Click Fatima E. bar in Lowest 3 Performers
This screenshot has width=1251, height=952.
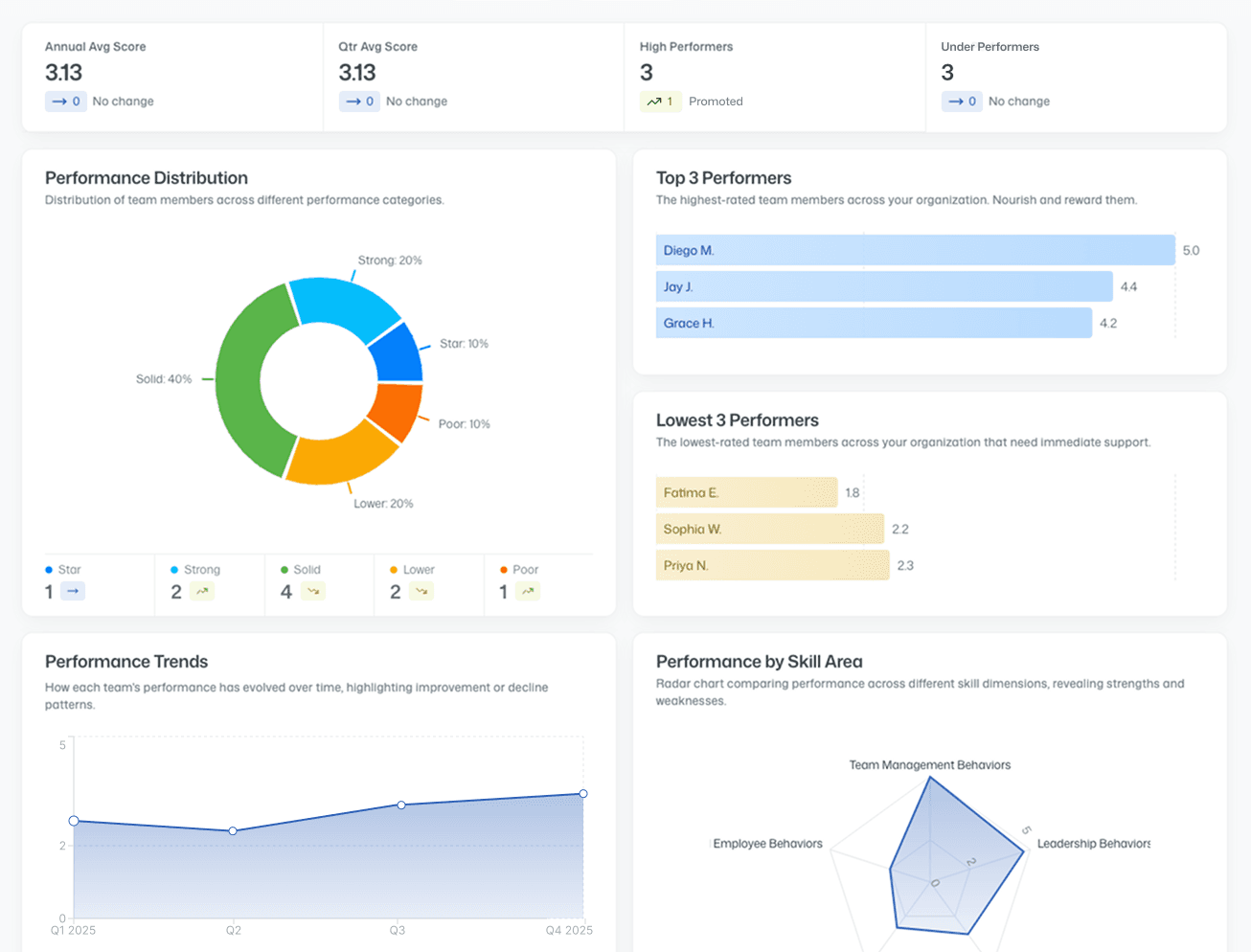pos(746,492)
